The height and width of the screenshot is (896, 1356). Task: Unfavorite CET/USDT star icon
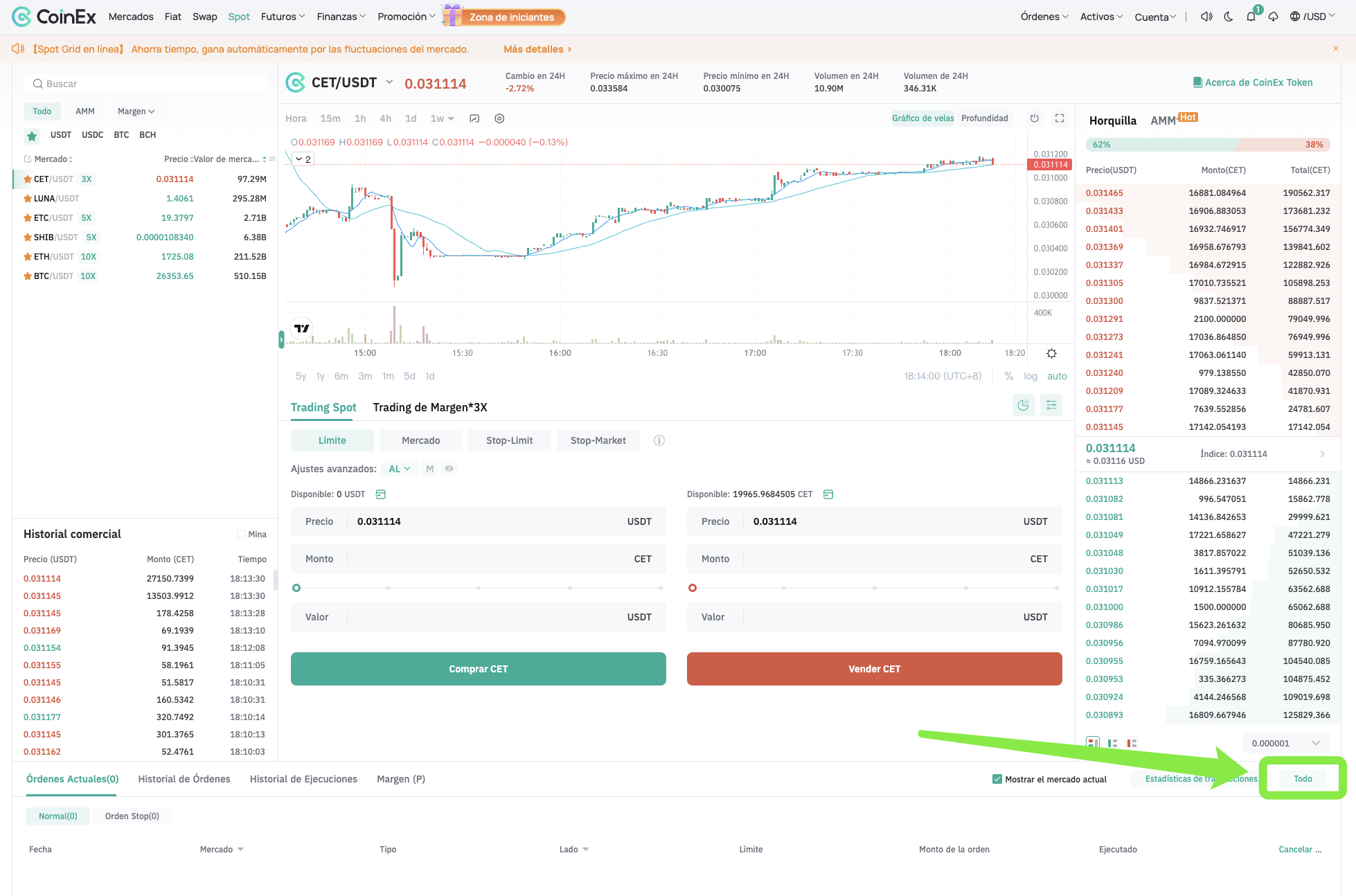(x=28, y=179)
